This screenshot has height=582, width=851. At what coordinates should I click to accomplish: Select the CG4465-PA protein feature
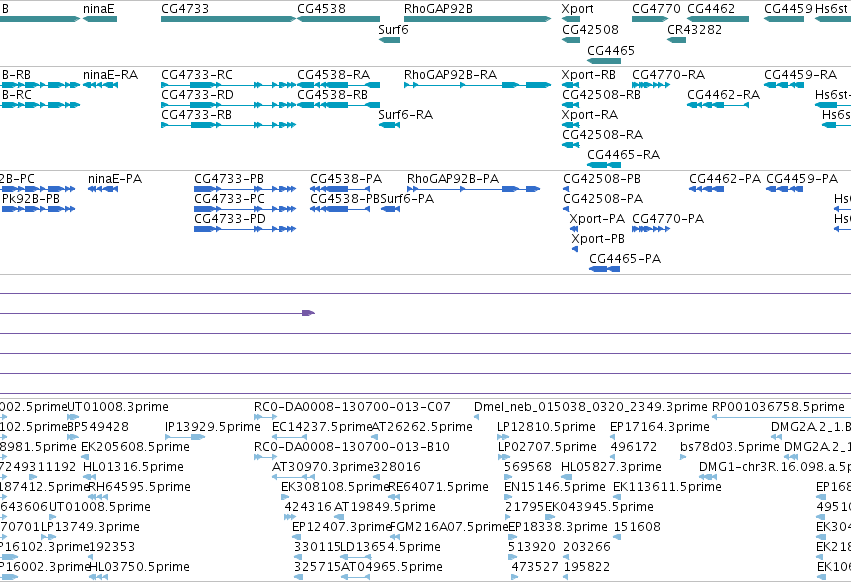[605, 269]
